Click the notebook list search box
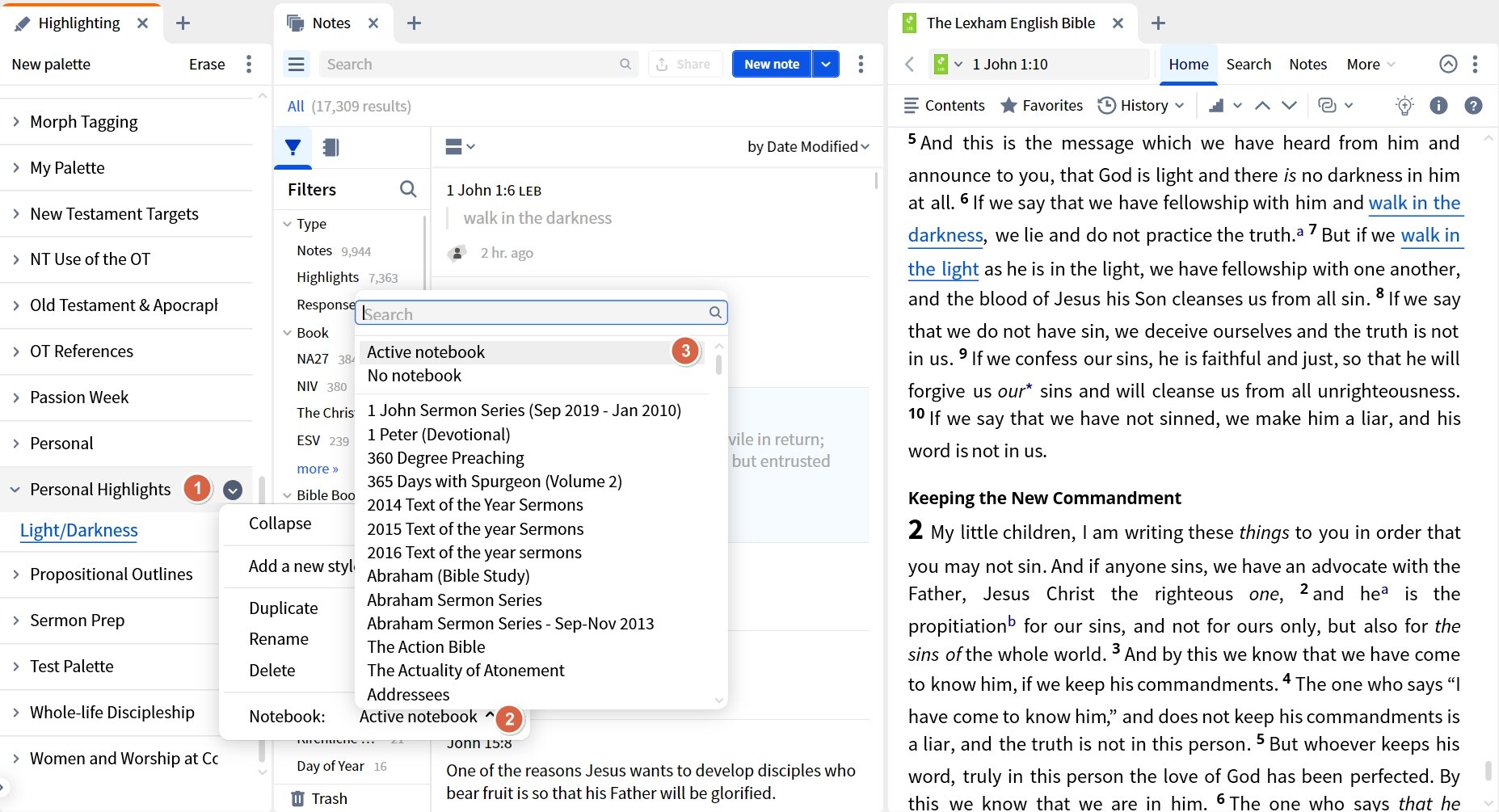 point(541,313)
